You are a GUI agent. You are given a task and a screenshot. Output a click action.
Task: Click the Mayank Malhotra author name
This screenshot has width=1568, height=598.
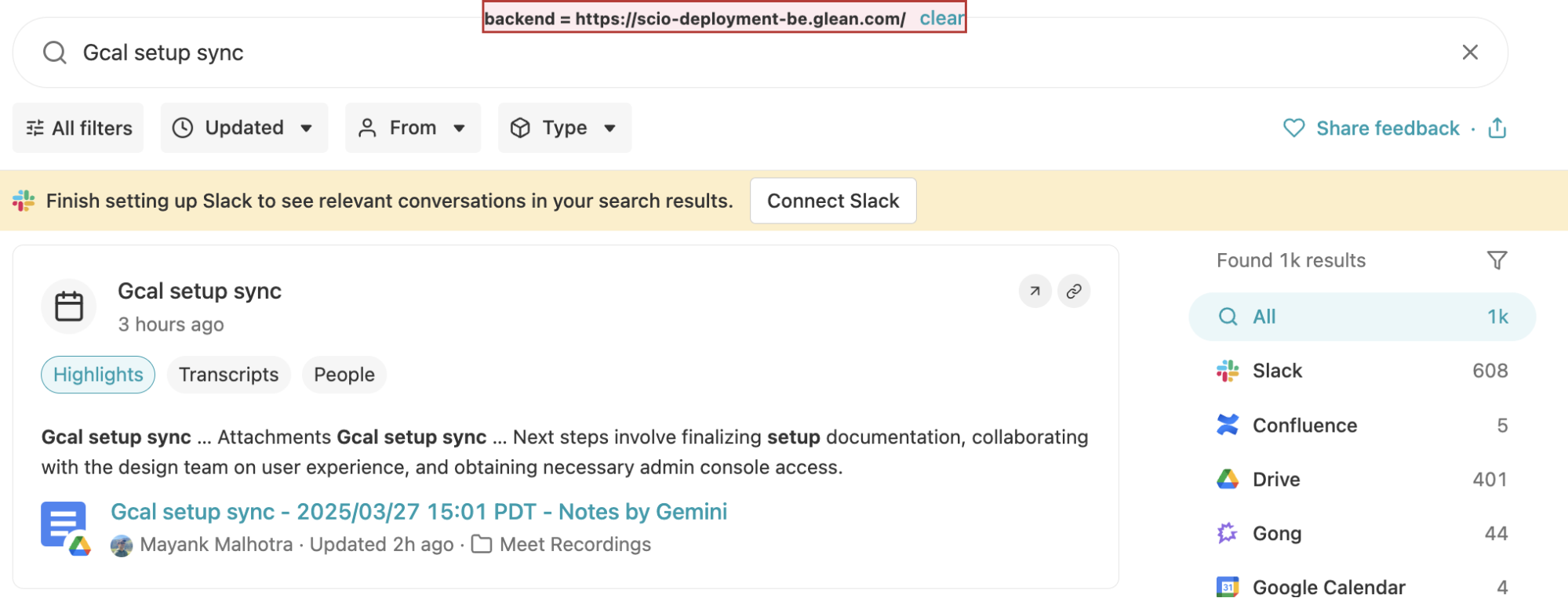pyautogui.click(x=216, y=545)
